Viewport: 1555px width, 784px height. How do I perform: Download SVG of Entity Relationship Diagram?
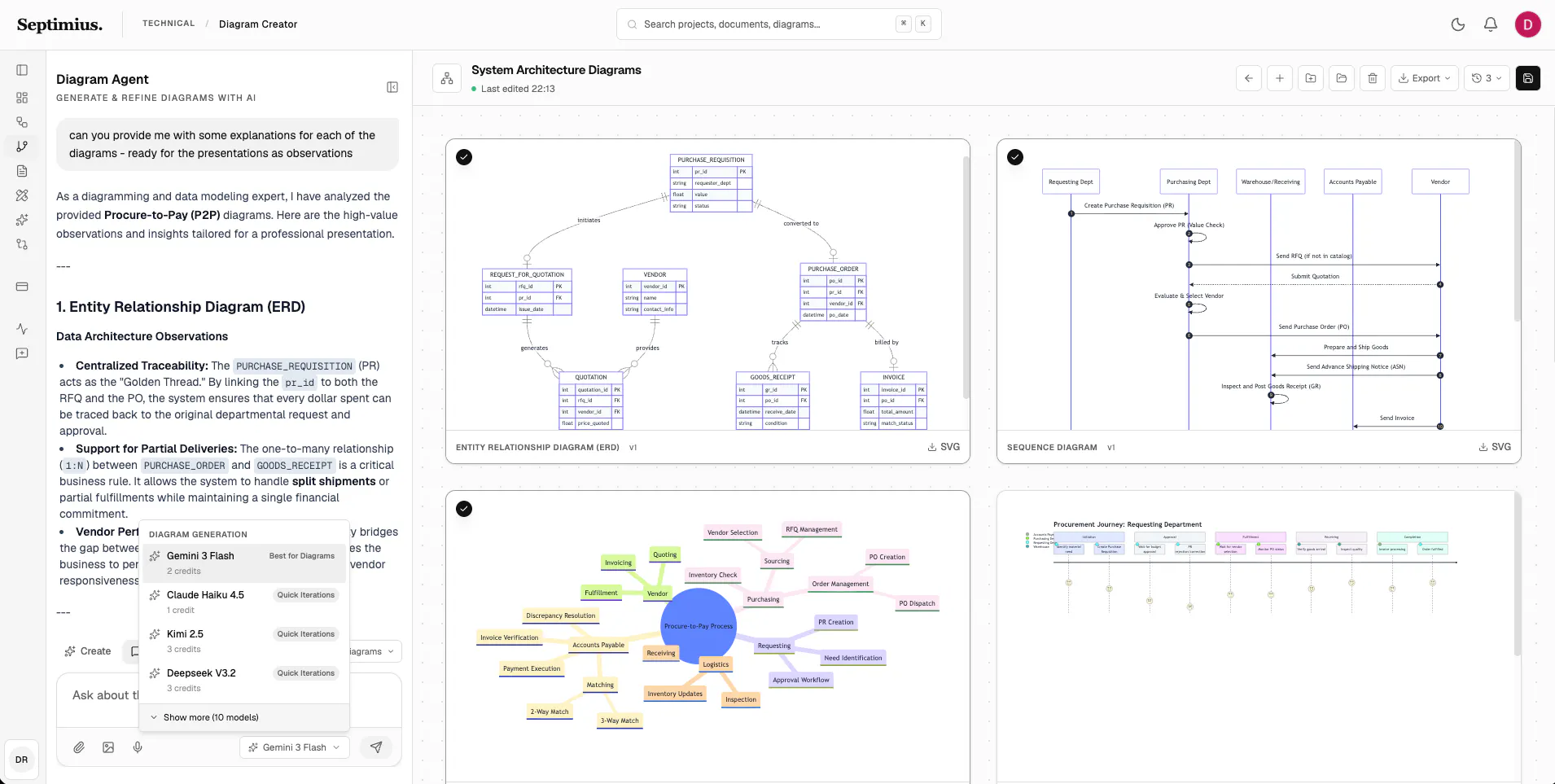tap(944, 447)
